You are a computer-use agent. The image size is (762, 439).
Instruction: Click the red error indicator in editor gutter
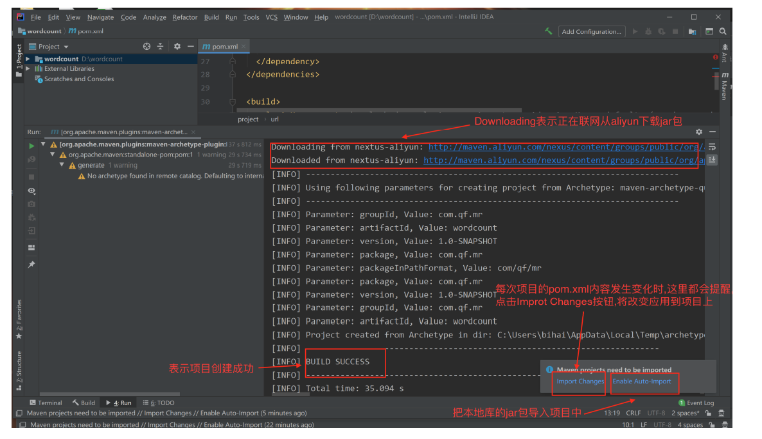pyautogui.click(x=715, y=57)
